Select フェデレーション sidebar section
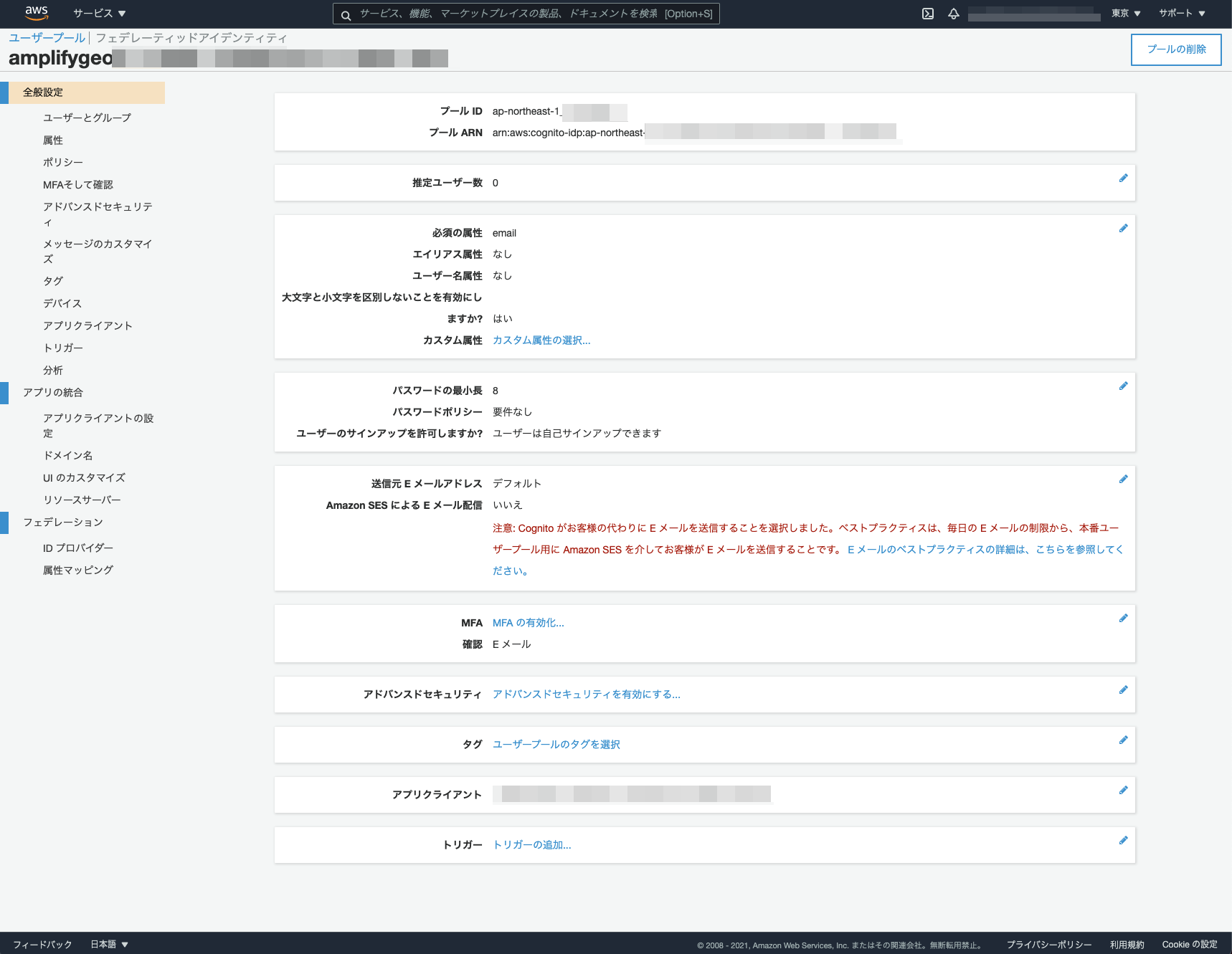Viewport: 1232px width, 954px height. coord(63,523)
